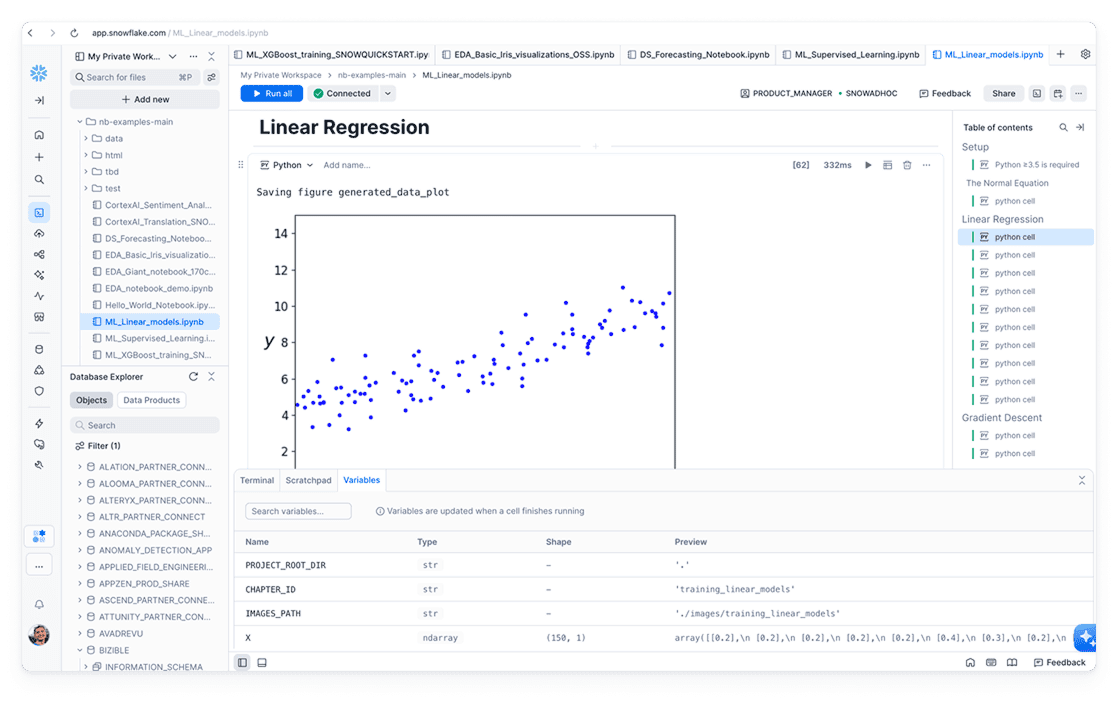Delete the cell using the trash icon
The height and width of the screenshot is (701, 1118).
click(907, 165)
